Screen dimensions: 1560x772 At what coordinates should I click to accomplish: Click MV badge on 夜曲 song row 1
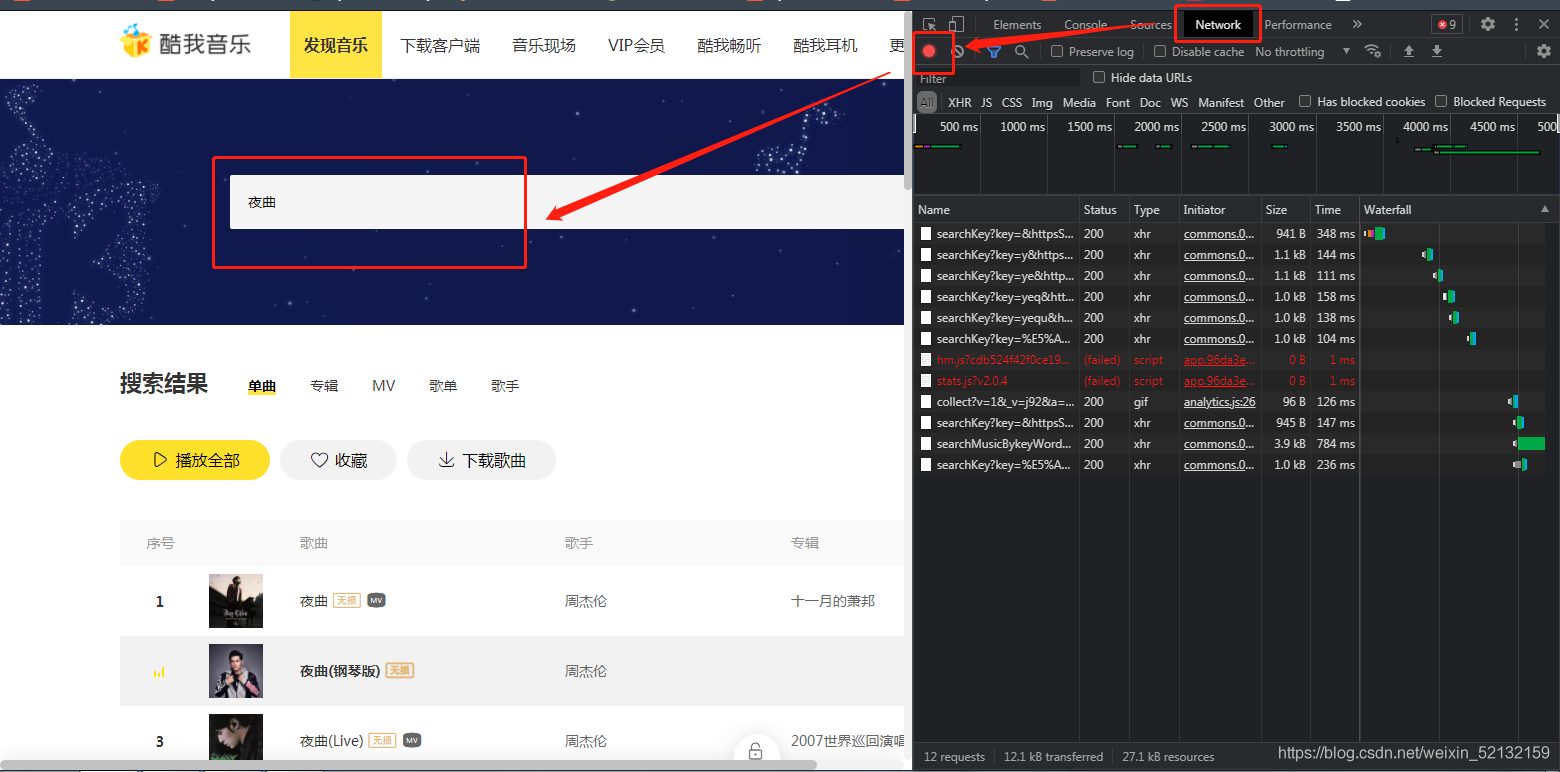click(376, 600)
